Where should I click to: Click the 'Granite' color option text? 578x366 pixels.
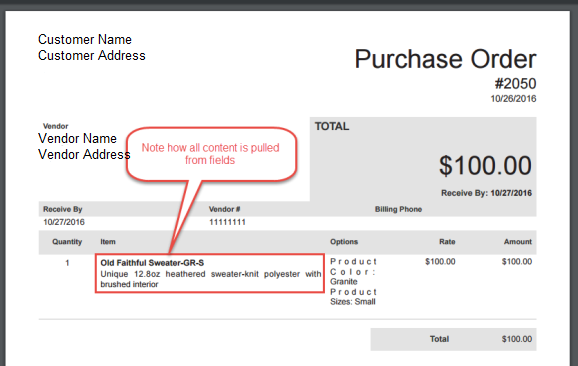[344, 282]
